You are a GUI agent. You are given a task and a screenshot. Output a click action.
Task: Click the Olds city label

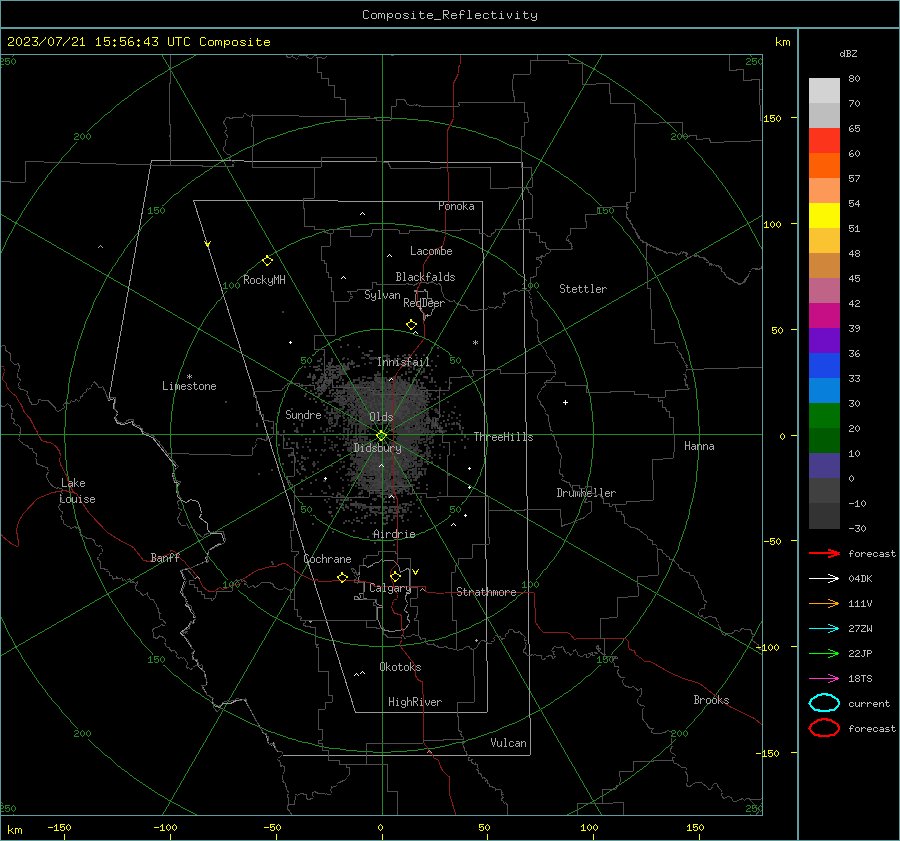[x=381, y=417]
